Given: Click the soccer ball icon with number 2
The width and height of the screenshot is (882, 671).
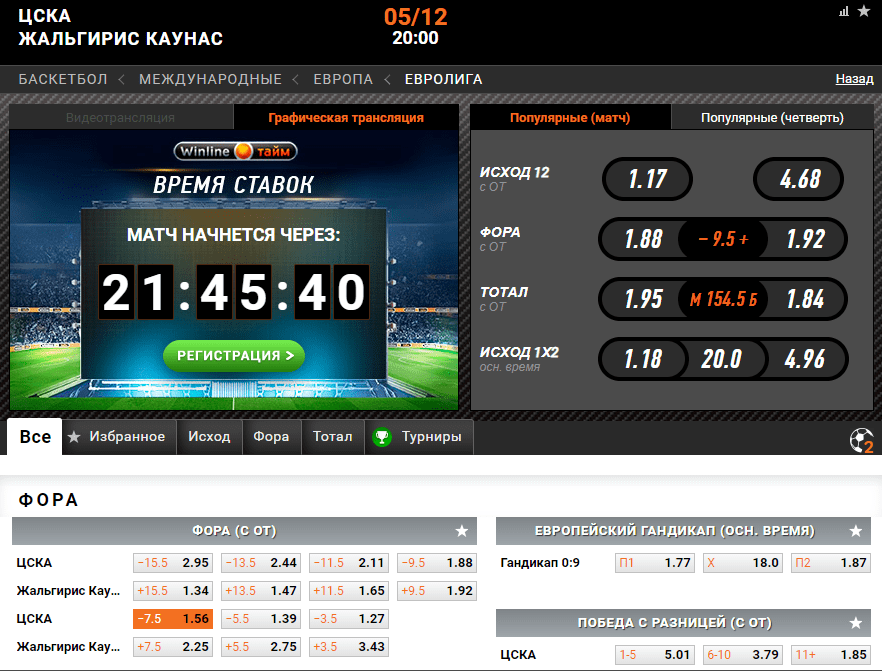Looking at the screenshot, I should (x=862, y=440).
